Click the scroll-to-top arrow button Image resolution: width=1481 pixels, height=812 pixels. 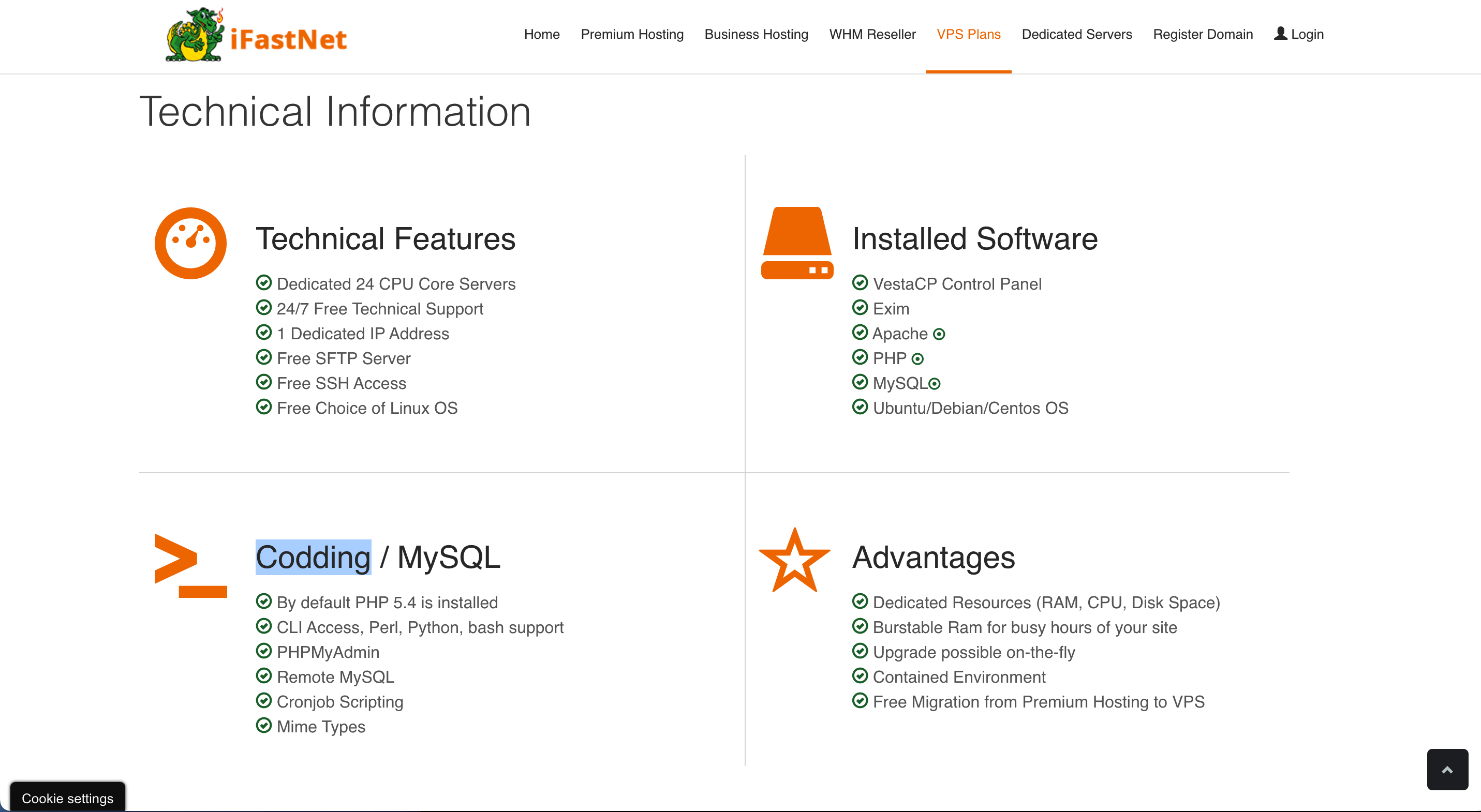[x=1447, y=770]
